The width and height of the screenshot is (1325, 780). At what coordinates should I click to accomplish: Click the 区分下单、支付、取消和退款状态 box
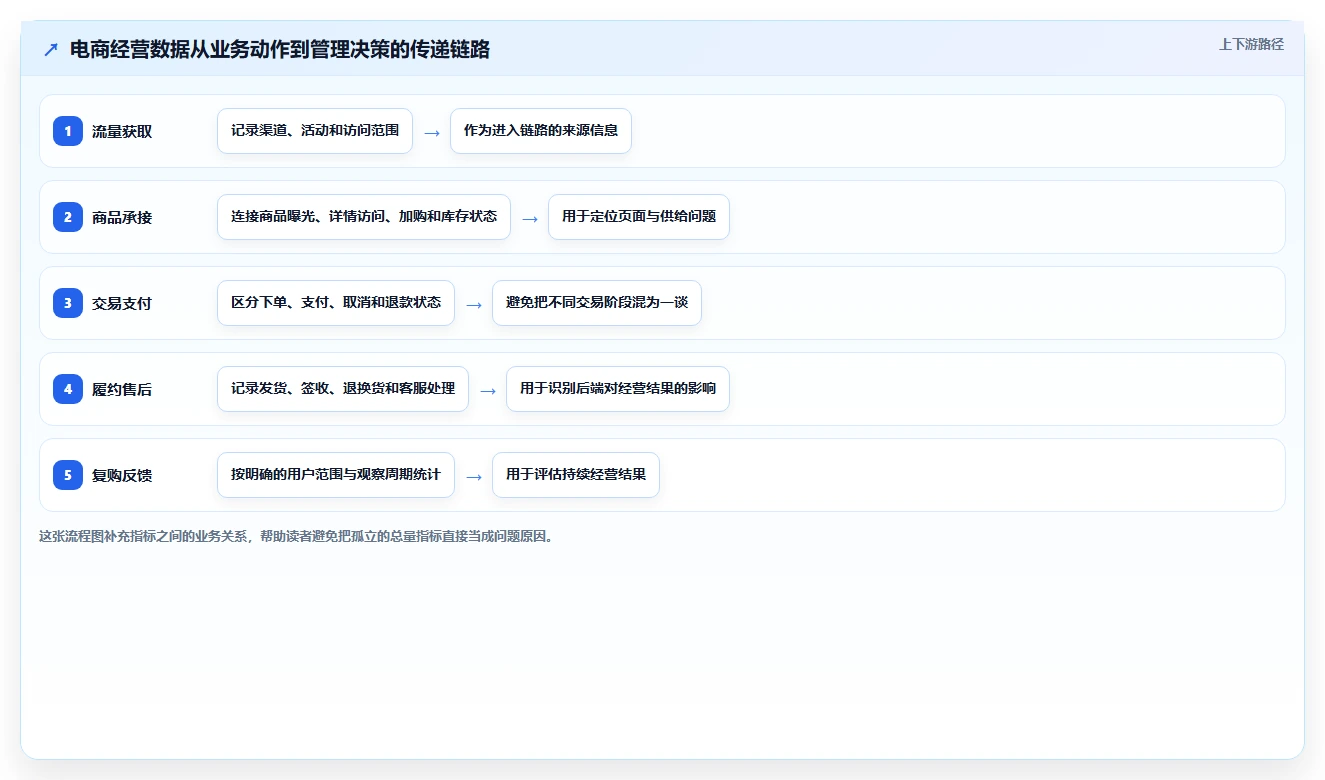pyautogui.click(x=336, y=303)
